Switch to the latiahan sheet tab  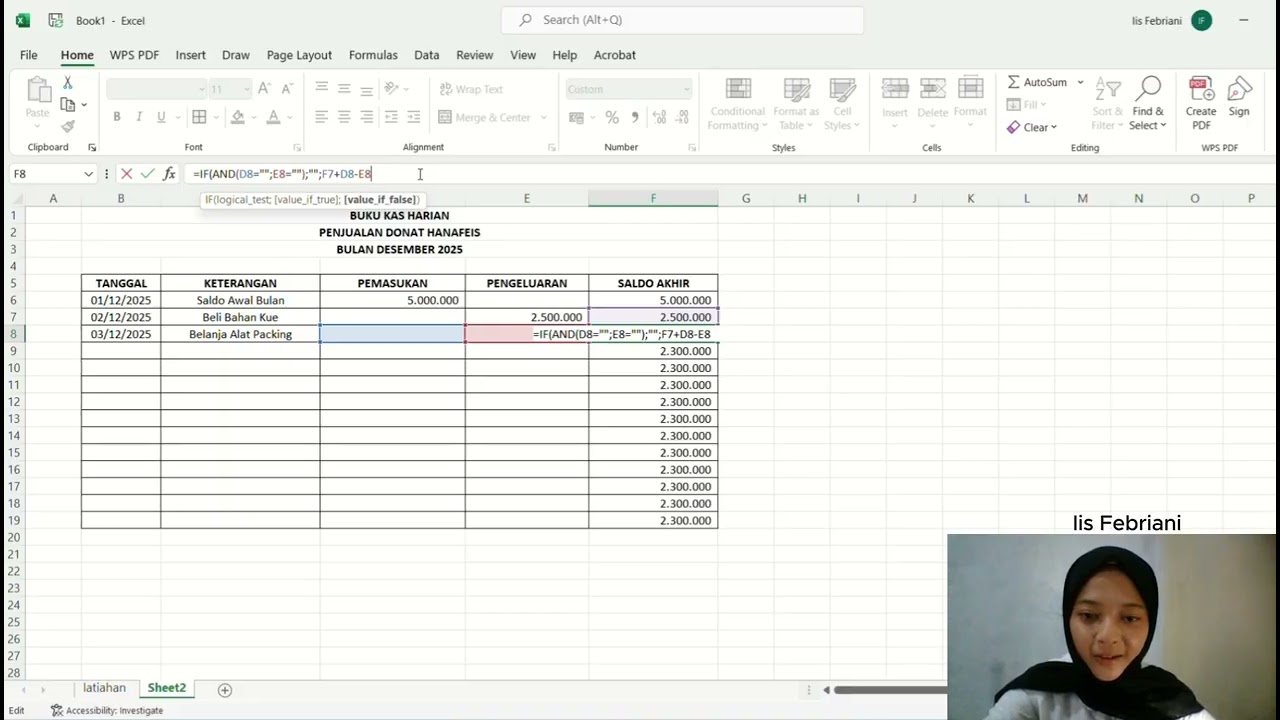pyautogui.click(x=104, y=688)
